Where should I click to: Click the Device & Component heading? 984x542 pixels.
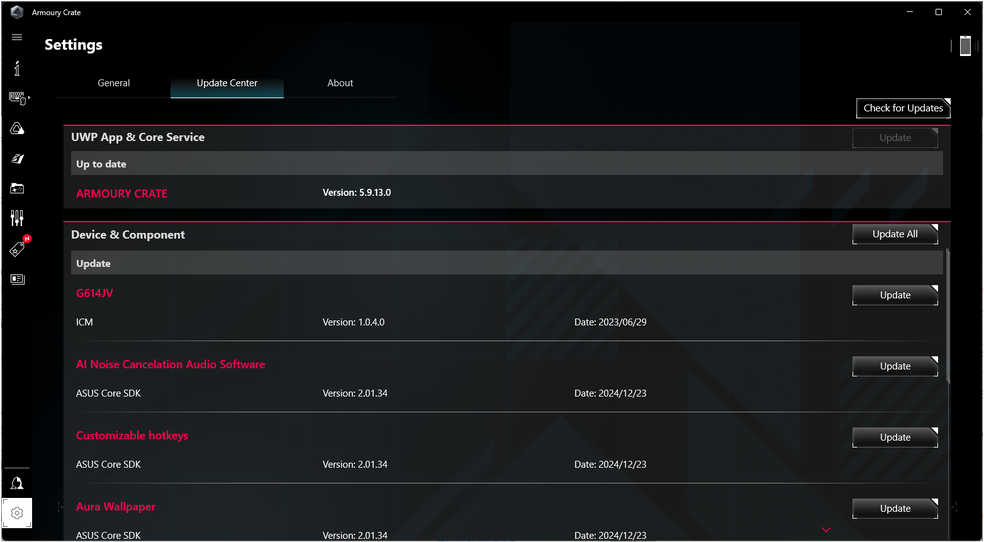[x=128, y=235]
